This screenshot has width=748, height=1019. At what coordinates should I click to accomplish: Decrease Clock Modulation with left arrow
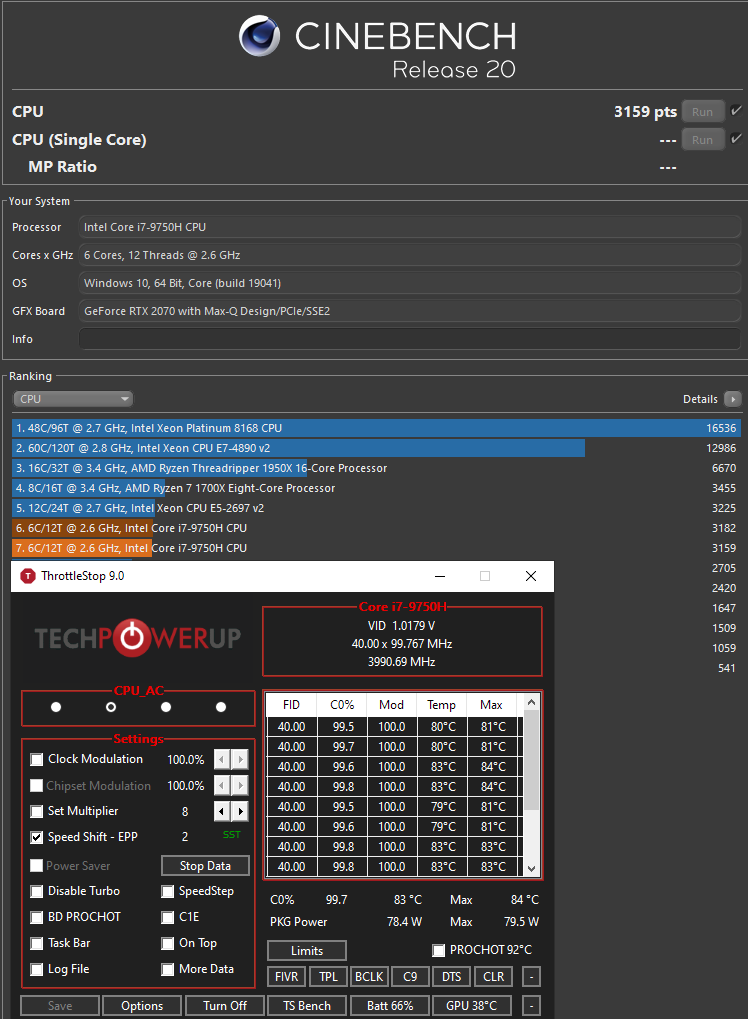click(x=222, y=759)
